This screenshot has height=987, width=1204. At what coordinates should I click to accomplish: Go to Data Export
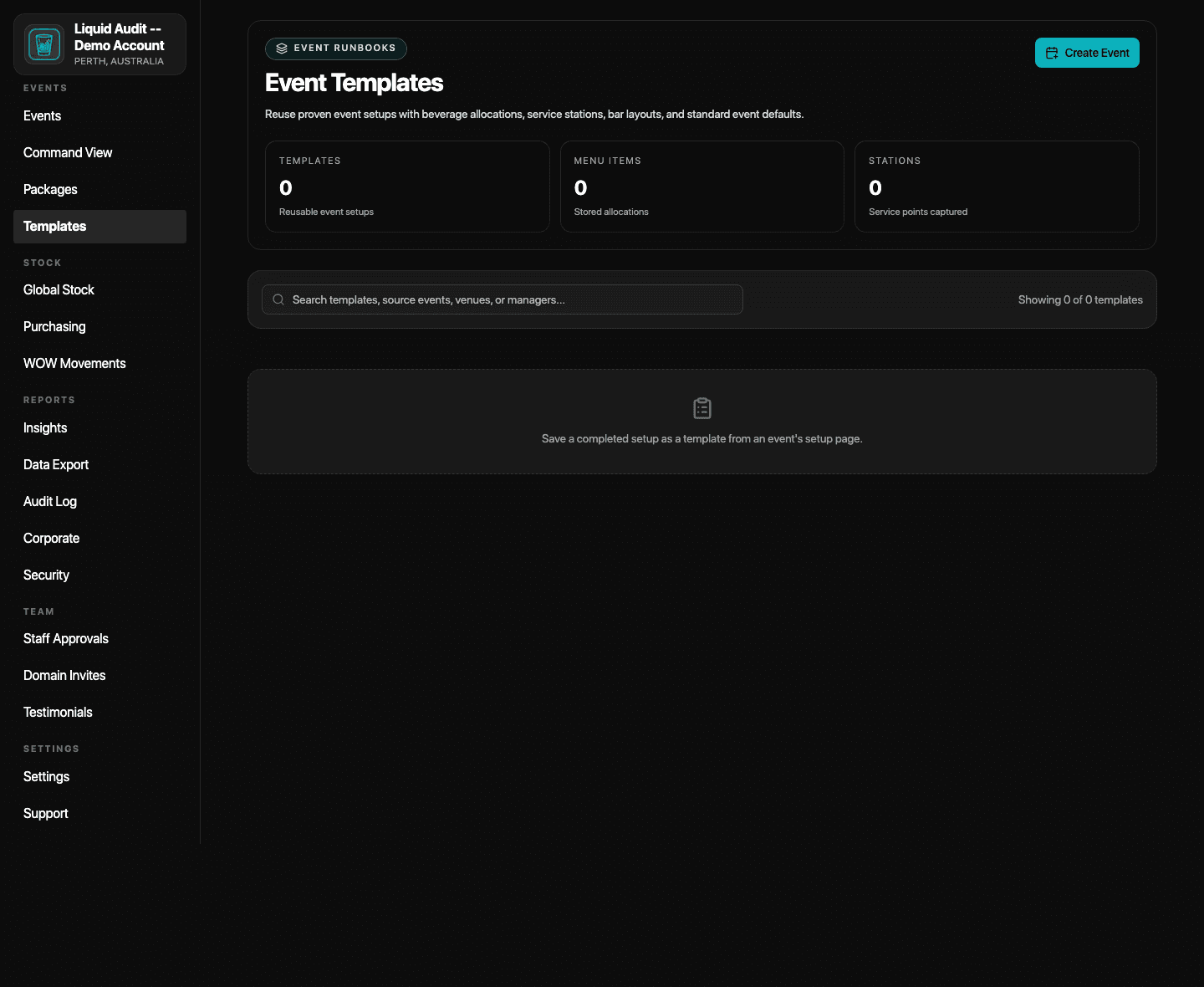point(99,465)
